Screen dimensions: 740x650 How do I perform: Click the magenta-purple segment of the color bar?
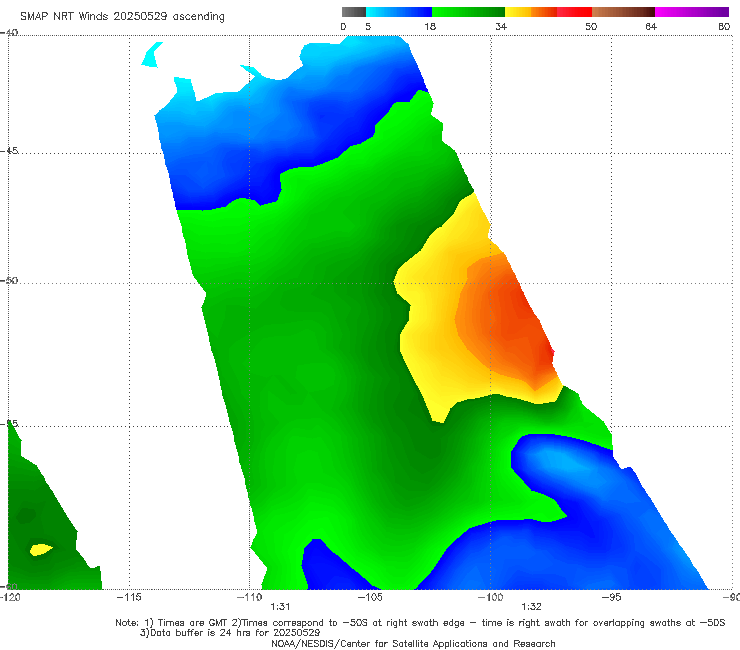pos(692,12)
